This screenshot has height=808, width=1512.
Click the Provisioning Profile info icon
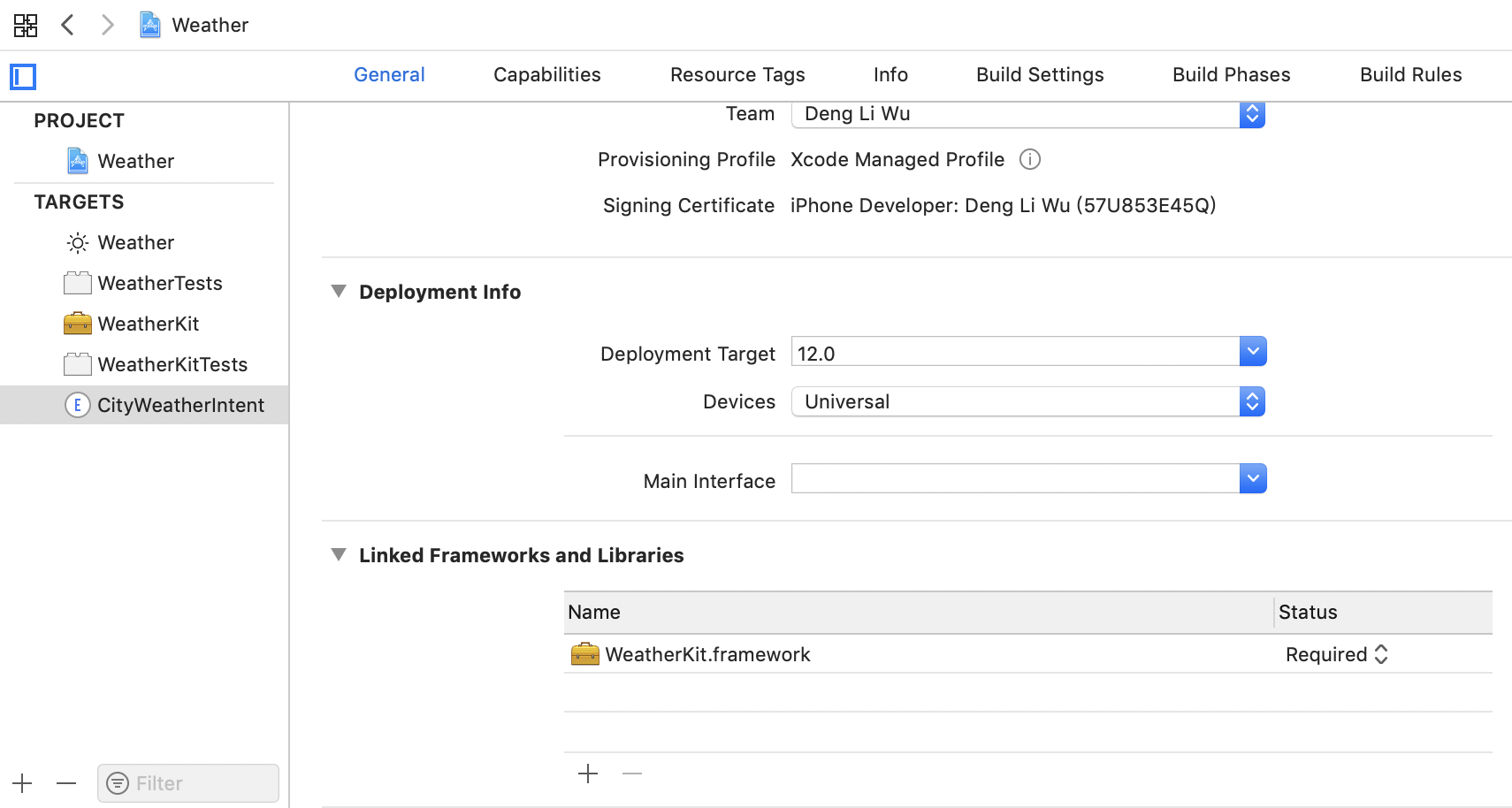pos(1029,159)
